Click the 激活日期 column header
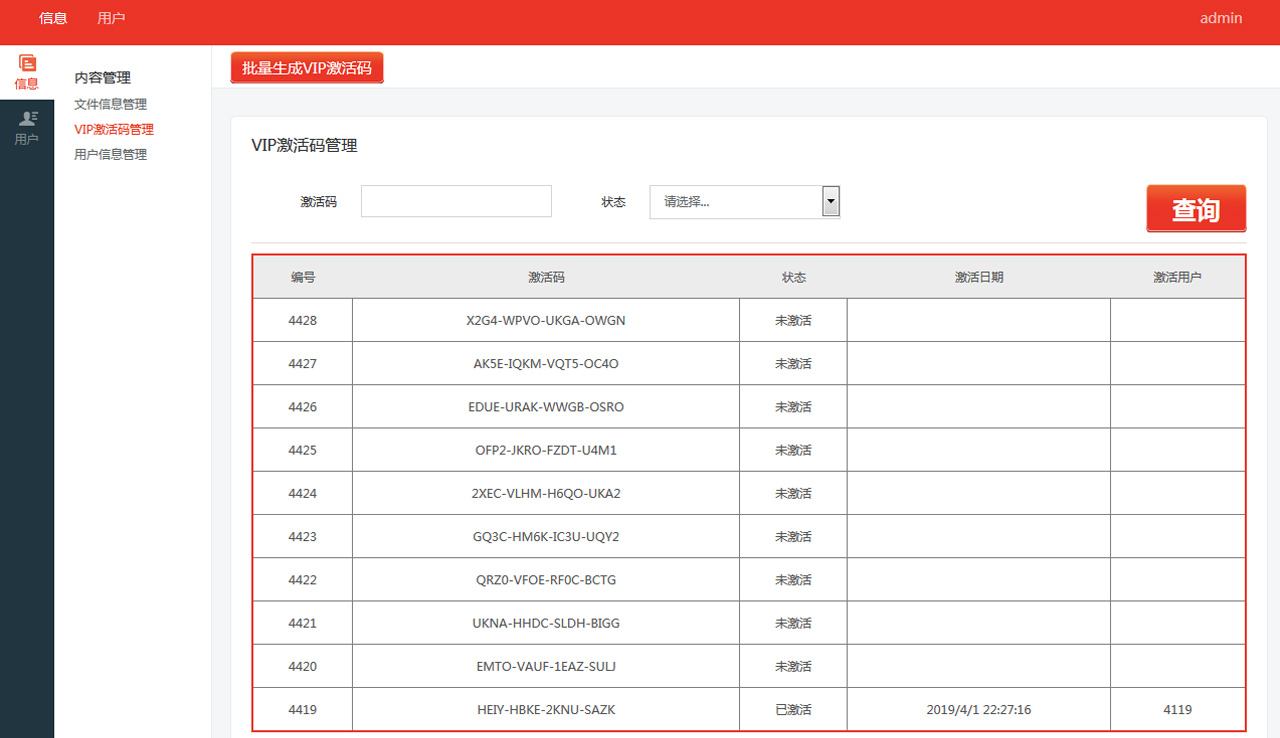 click(x=978, y=277)
